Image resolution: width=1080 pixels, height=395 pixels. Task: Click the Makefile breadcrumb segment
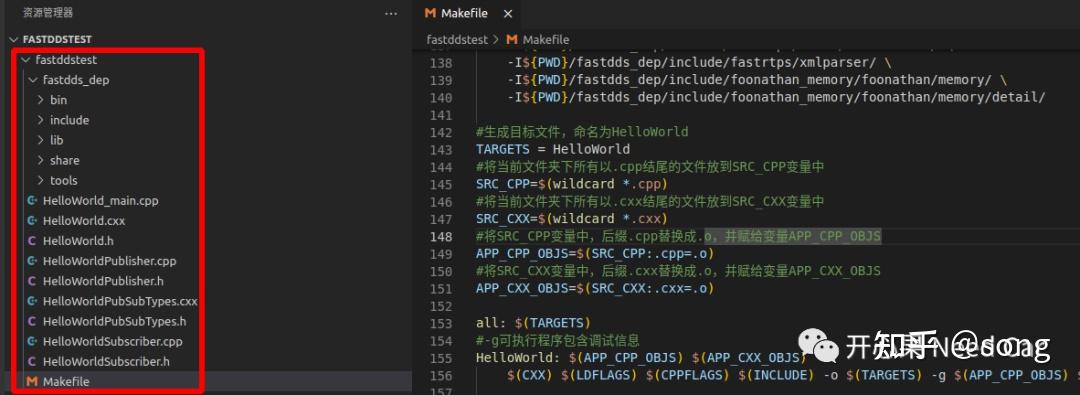pyautogui.click(x=546, y=40)
